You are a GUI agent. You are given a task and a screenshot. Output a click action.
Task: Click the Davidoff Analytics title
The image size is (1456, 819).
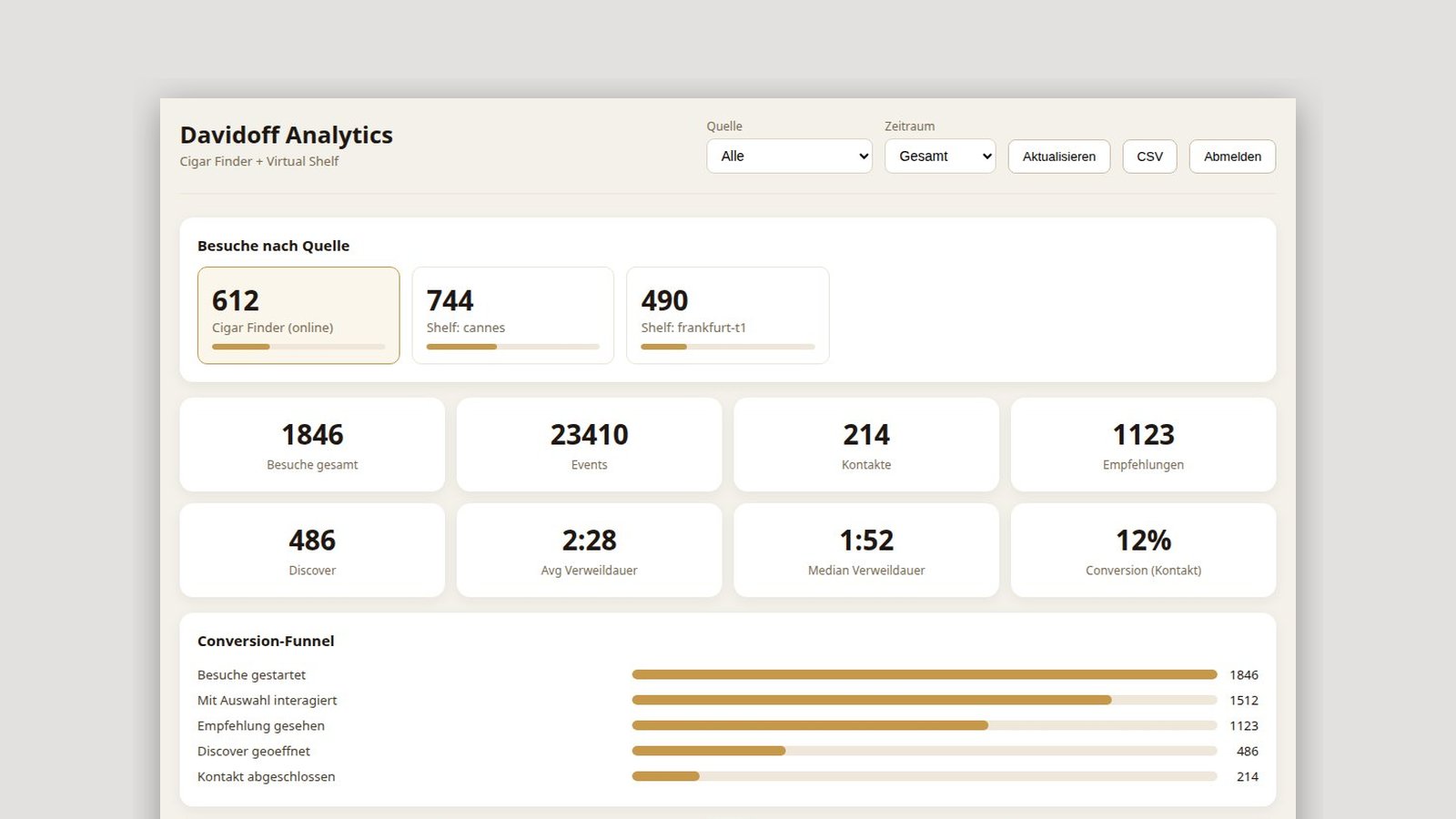click(x=287, y=135)
